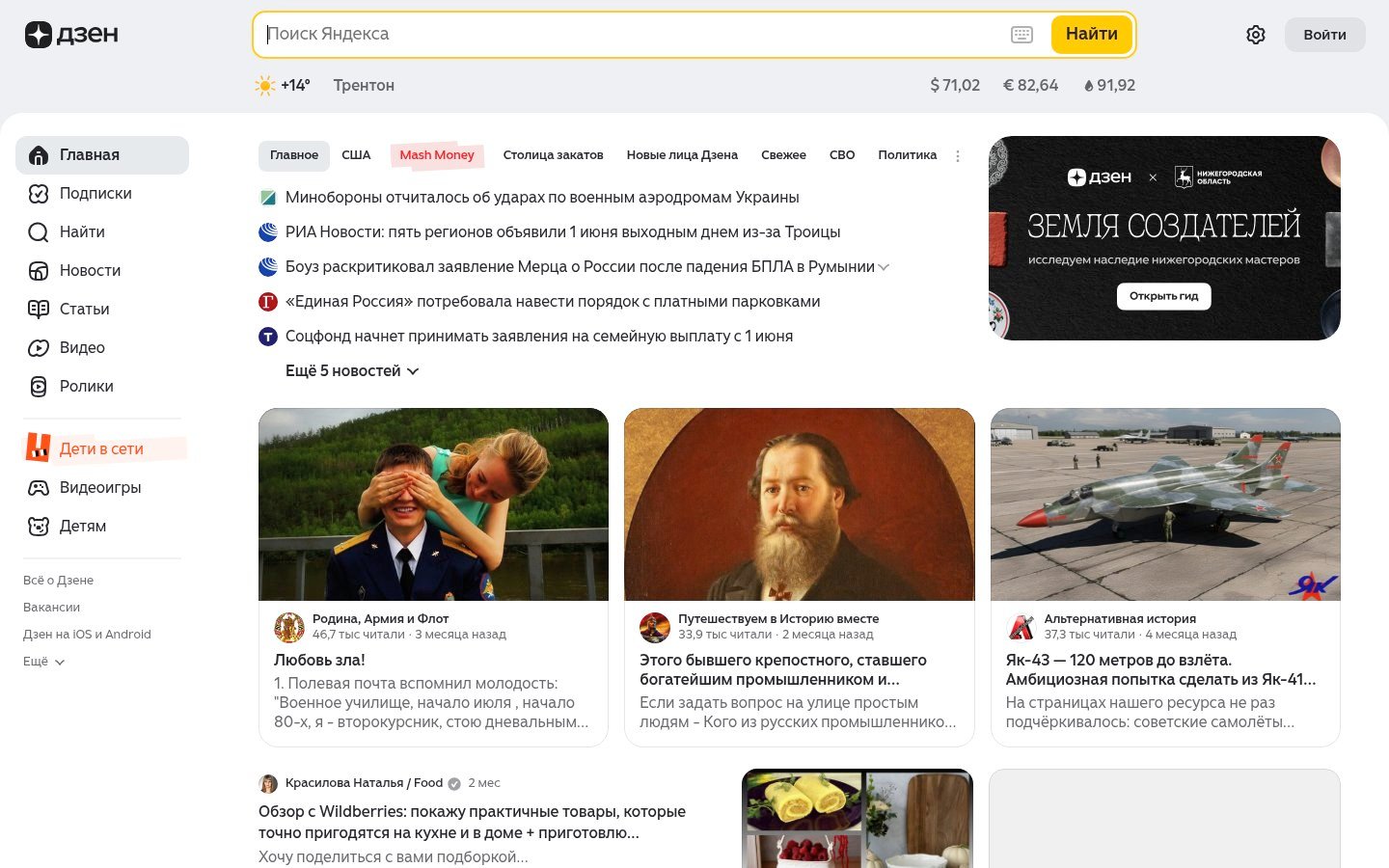Select Главное news tab

[x=294, y=155]
